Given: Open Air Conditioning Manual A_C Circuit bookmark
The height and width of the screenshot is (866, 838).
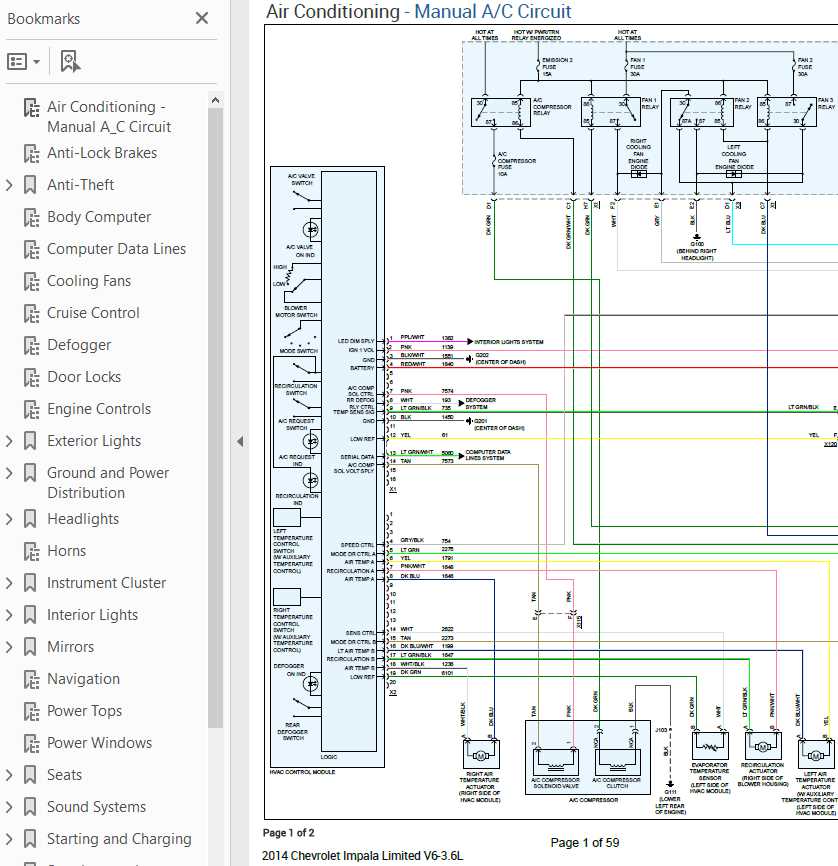Looking at the screenshot, I should click(109, 117).
